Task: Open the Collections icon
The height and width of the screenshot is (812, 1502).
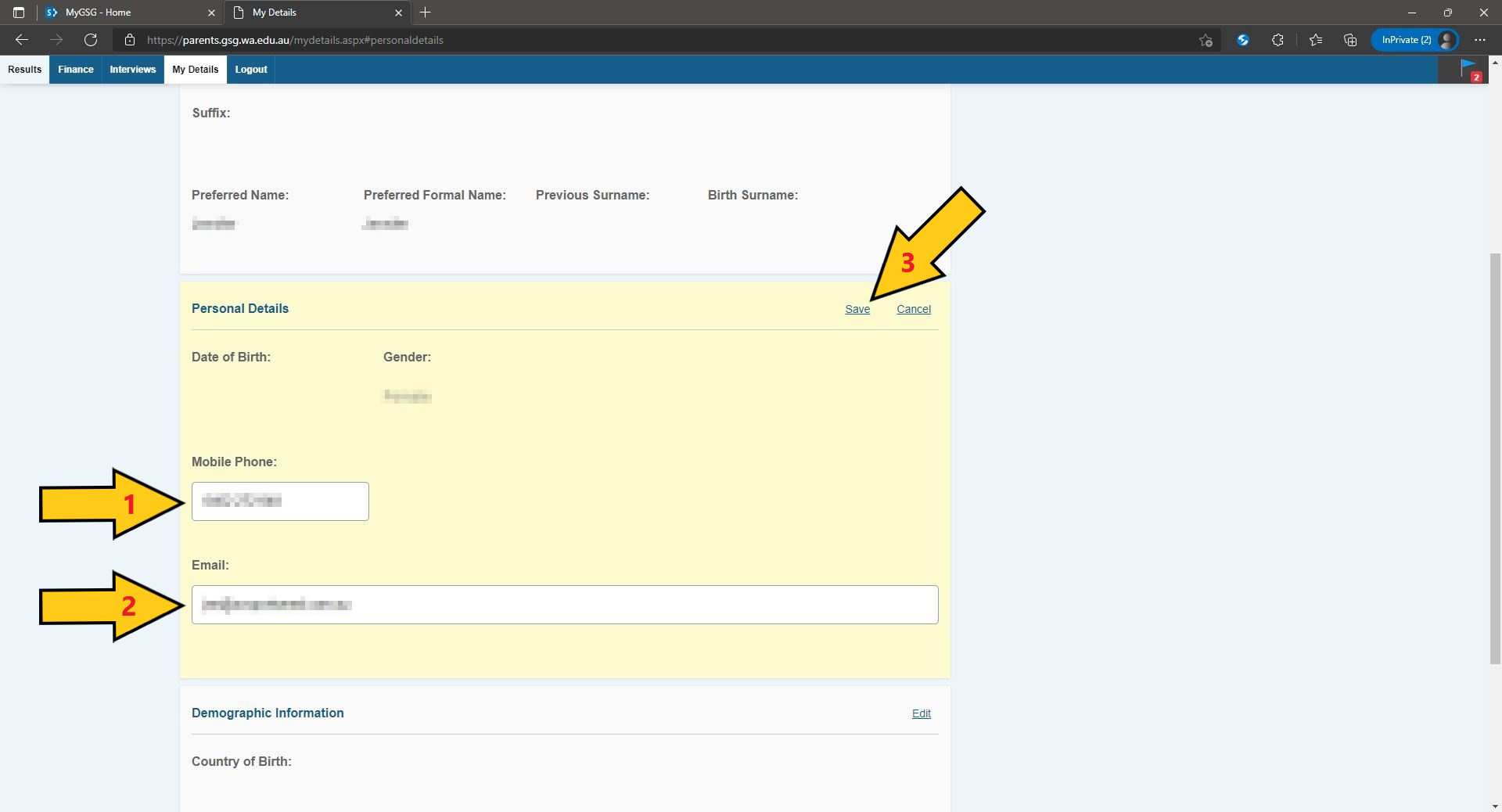Action: (x=1349, y=40)
